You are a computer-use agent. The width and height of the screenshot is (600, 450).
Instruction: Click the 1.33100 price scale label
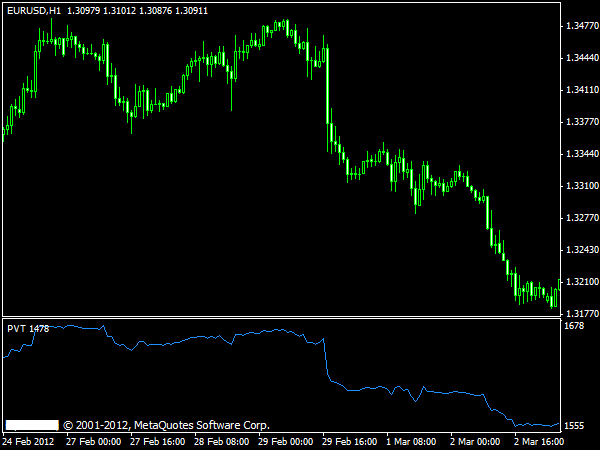pos(582,186)
